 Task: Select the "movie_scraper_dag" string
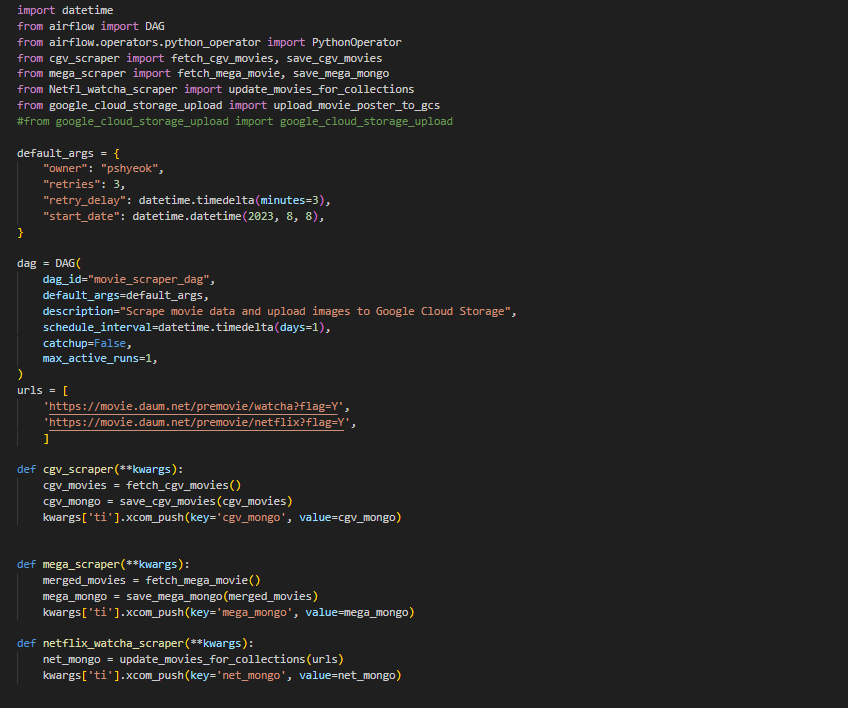pyautogui.click(x=148, y=280)
